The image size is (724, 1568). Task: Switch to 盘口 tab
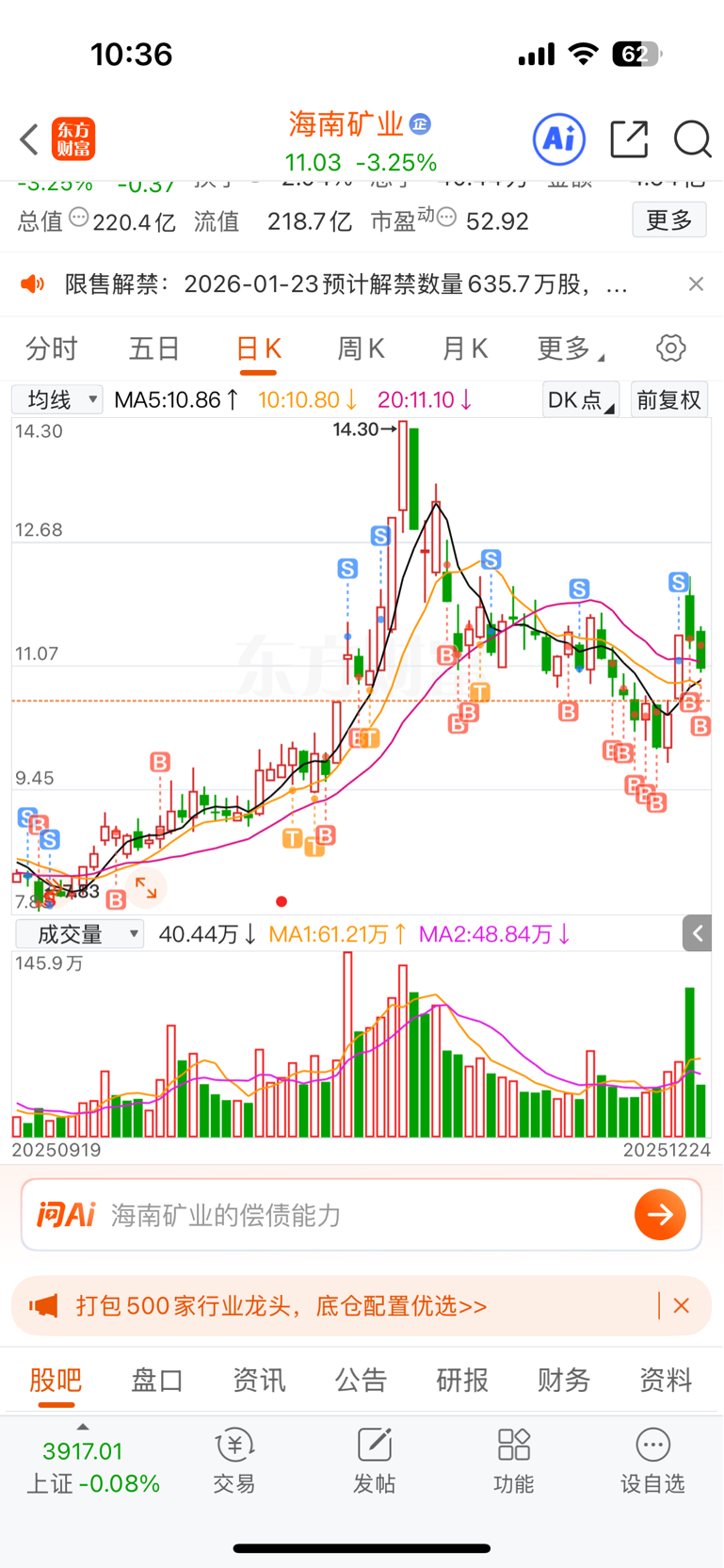(157, 1380)
